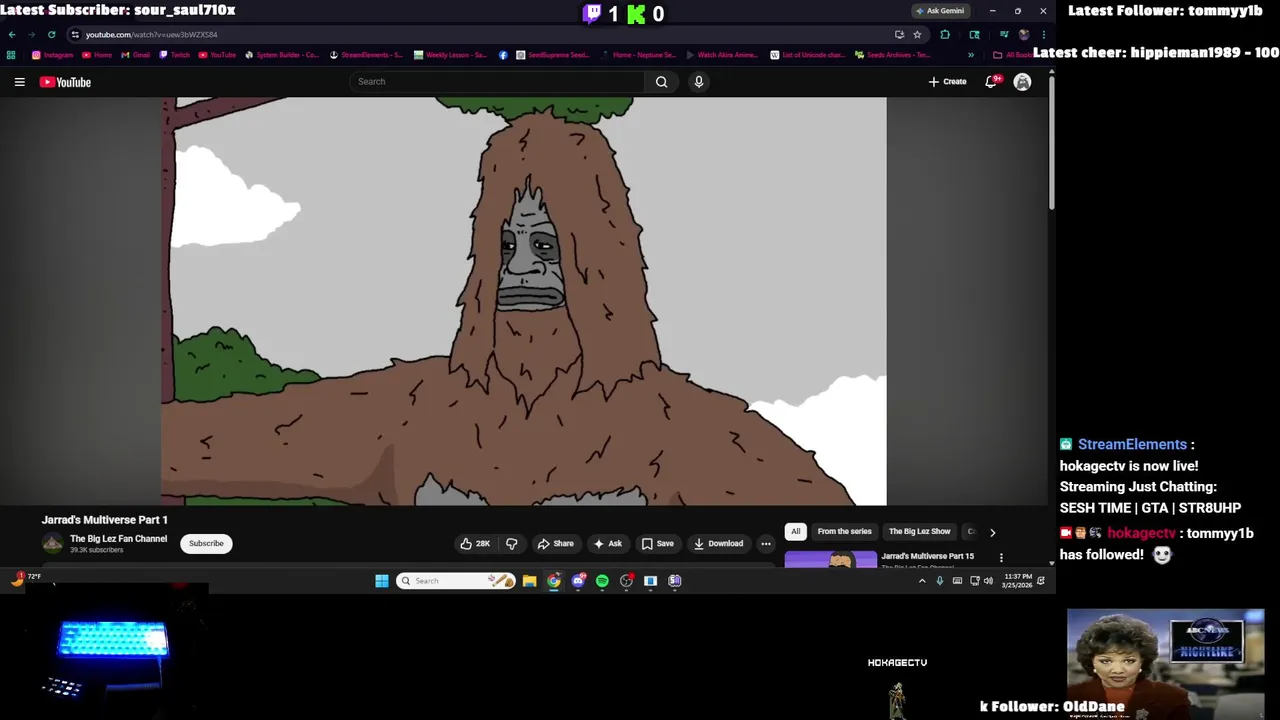
Task: Open Spotify from the taskbar
Action: [x=602, y=581]
